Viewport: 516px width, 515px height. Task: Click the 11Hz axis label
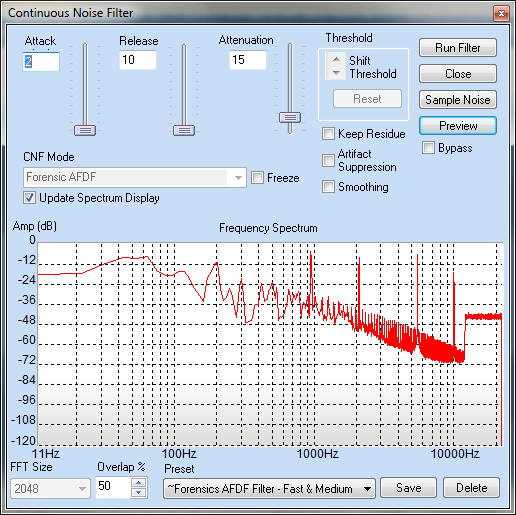[x=46, y=454]
